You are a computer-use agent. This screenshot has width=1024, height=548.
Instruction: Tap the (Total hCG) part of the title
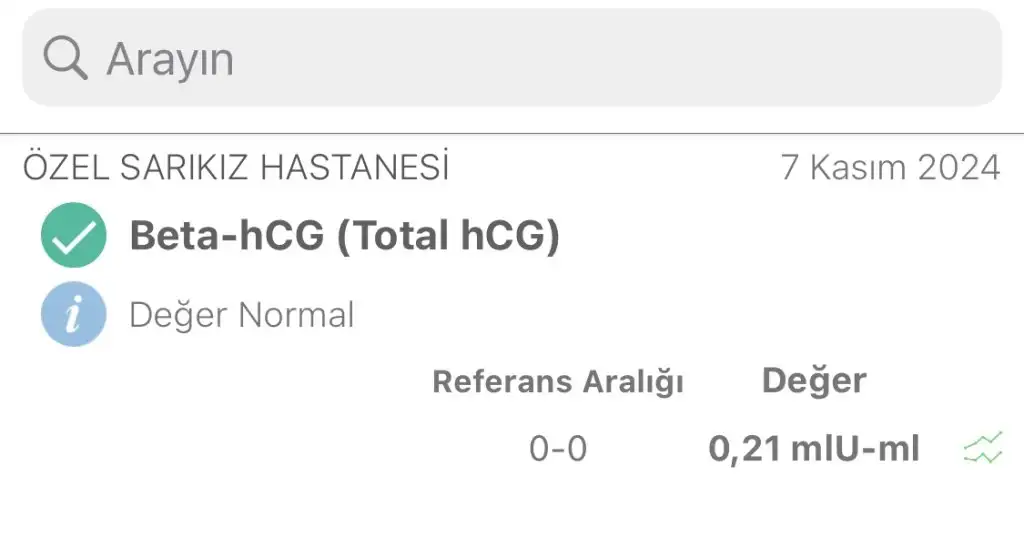pos(449,236)
